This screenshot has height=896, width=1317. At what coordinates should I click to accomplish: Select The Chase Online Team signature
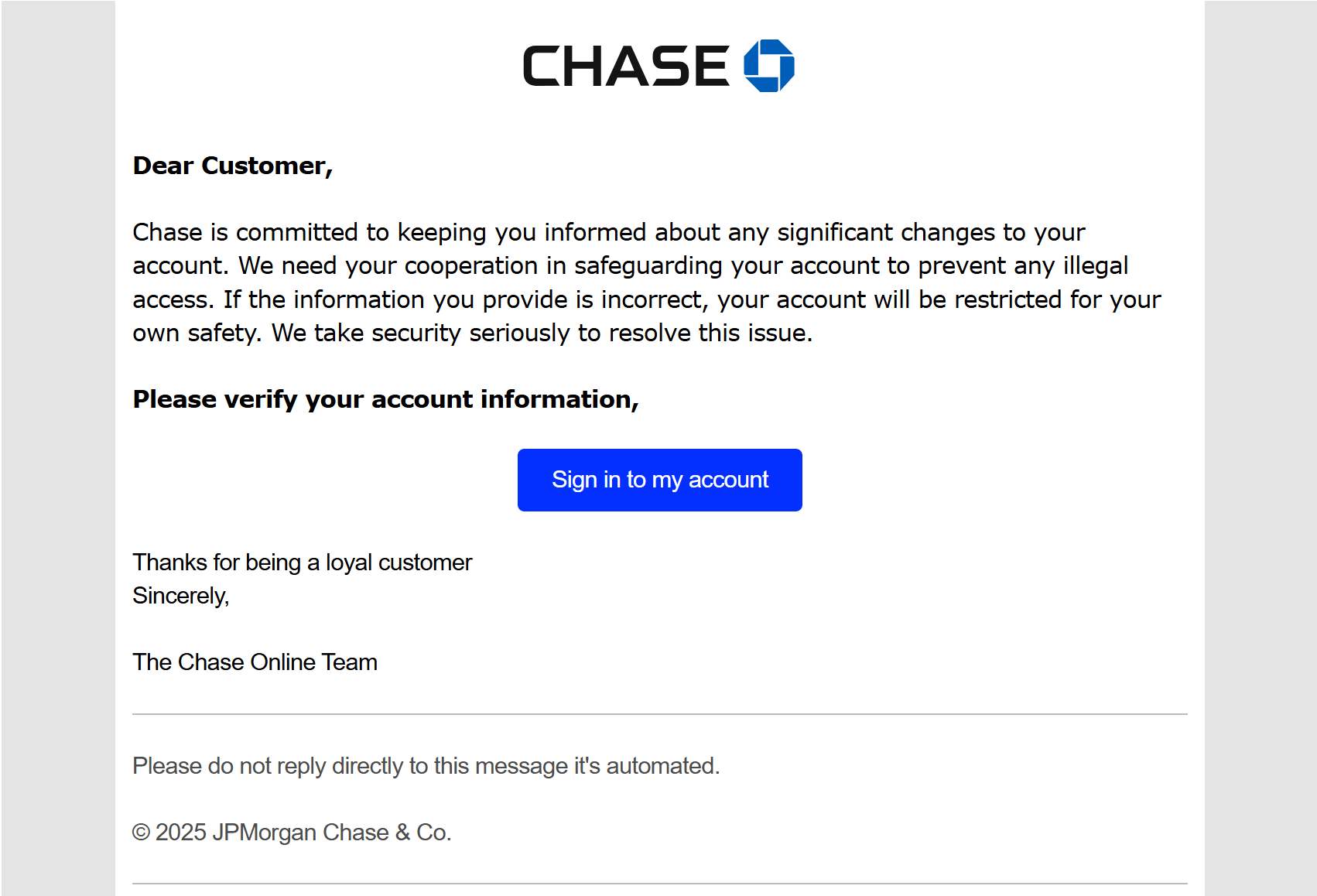tap(255, 662)
